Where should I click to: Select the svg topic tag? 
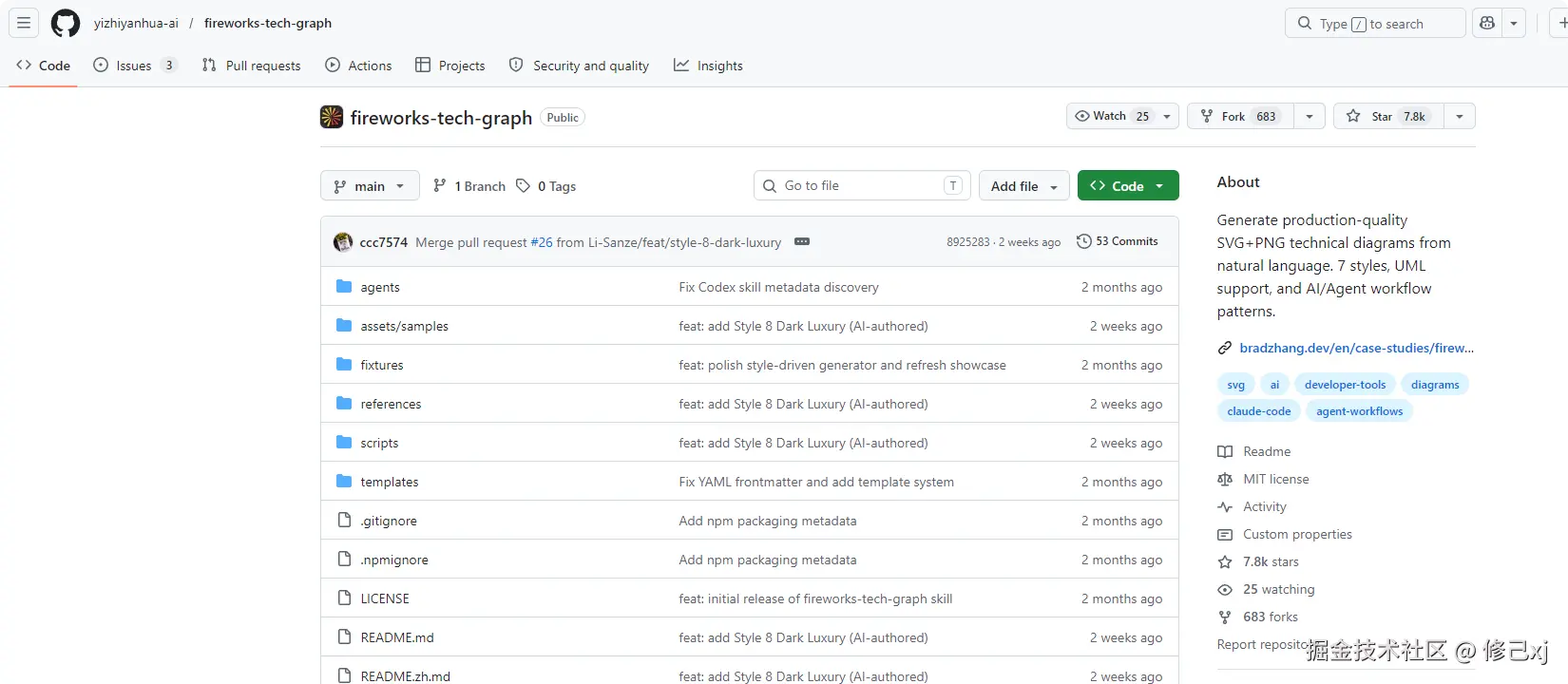(x=1235, y=385)
